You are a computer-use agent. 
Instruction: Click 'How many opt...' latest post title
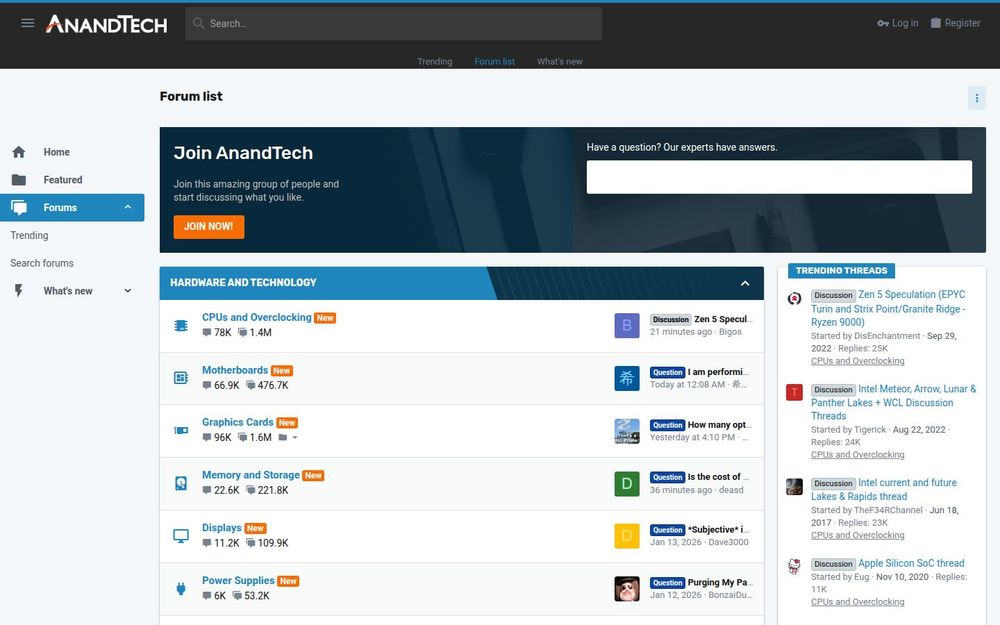[719, 425]
